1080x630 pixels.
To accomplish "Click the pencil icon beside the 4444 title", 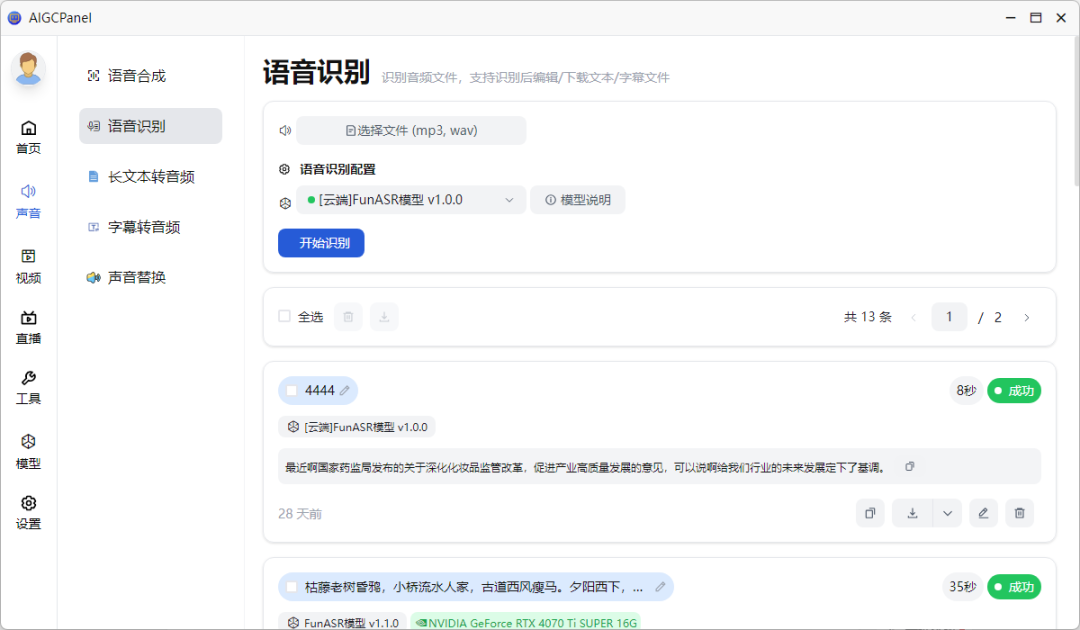I will tap(345, 391).
